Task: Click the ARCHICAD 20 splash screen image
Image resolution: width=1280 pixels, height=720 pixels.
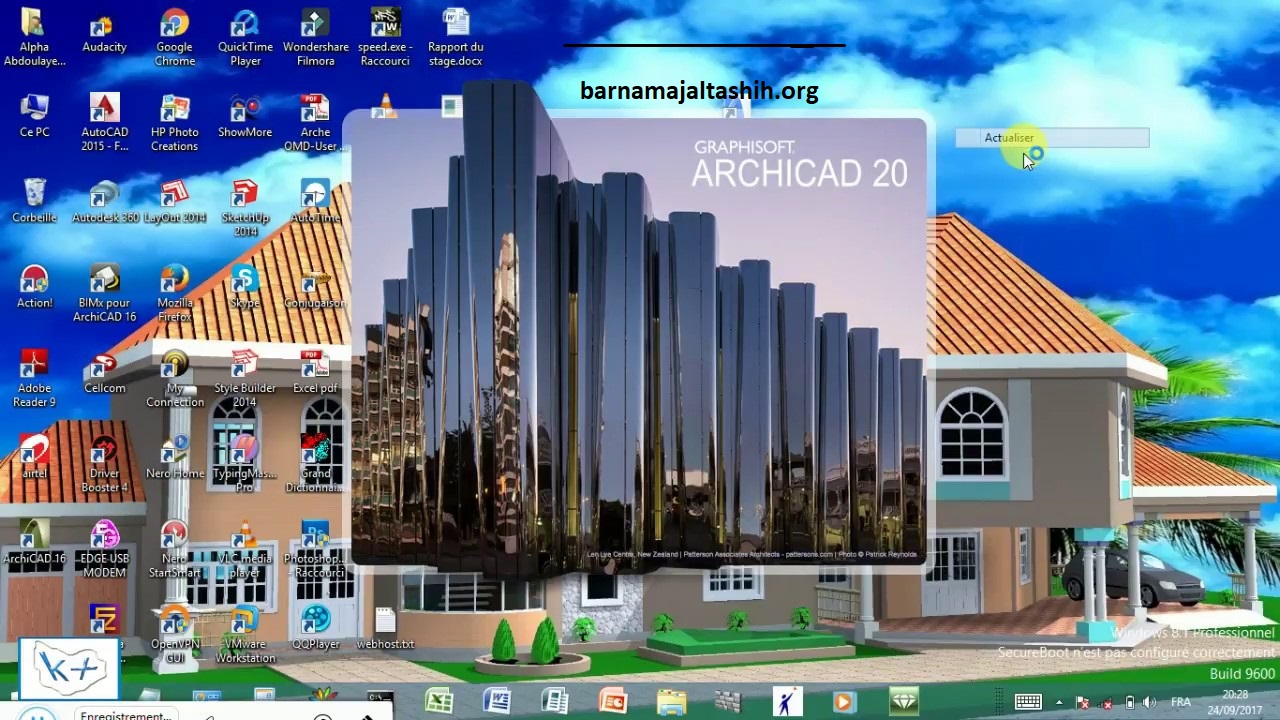Action: (x=638, y=344)
